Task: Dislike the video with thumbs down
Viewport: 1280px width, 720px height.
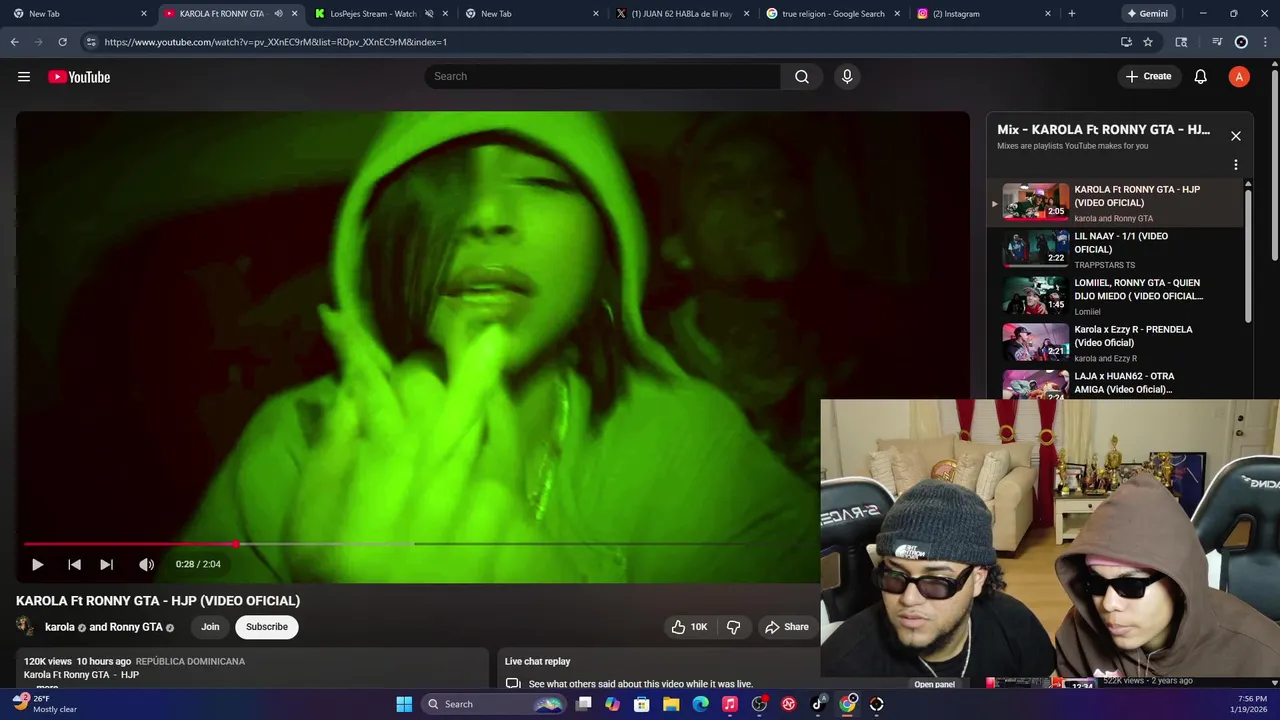Action: point(733,627)
